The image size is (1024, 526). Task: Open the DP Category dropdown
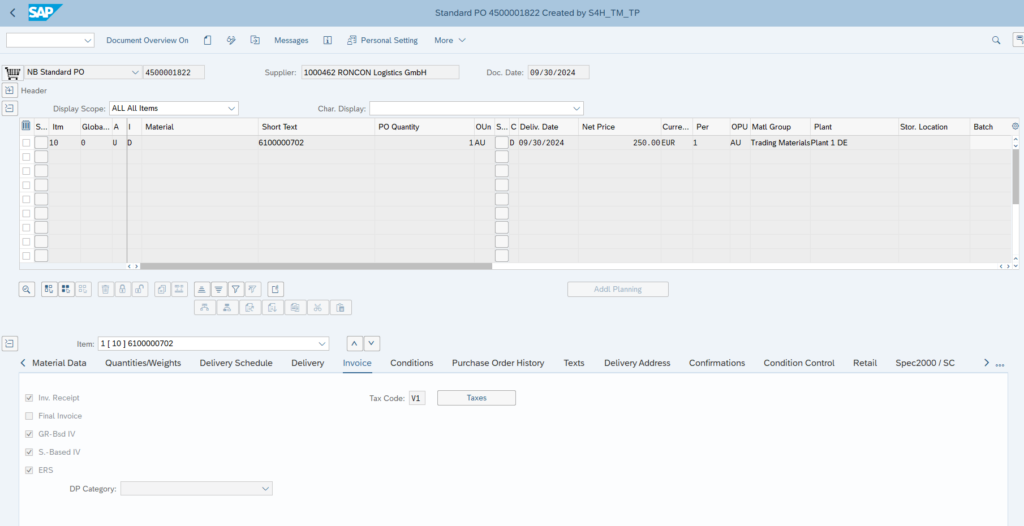[x=266, y=488]
